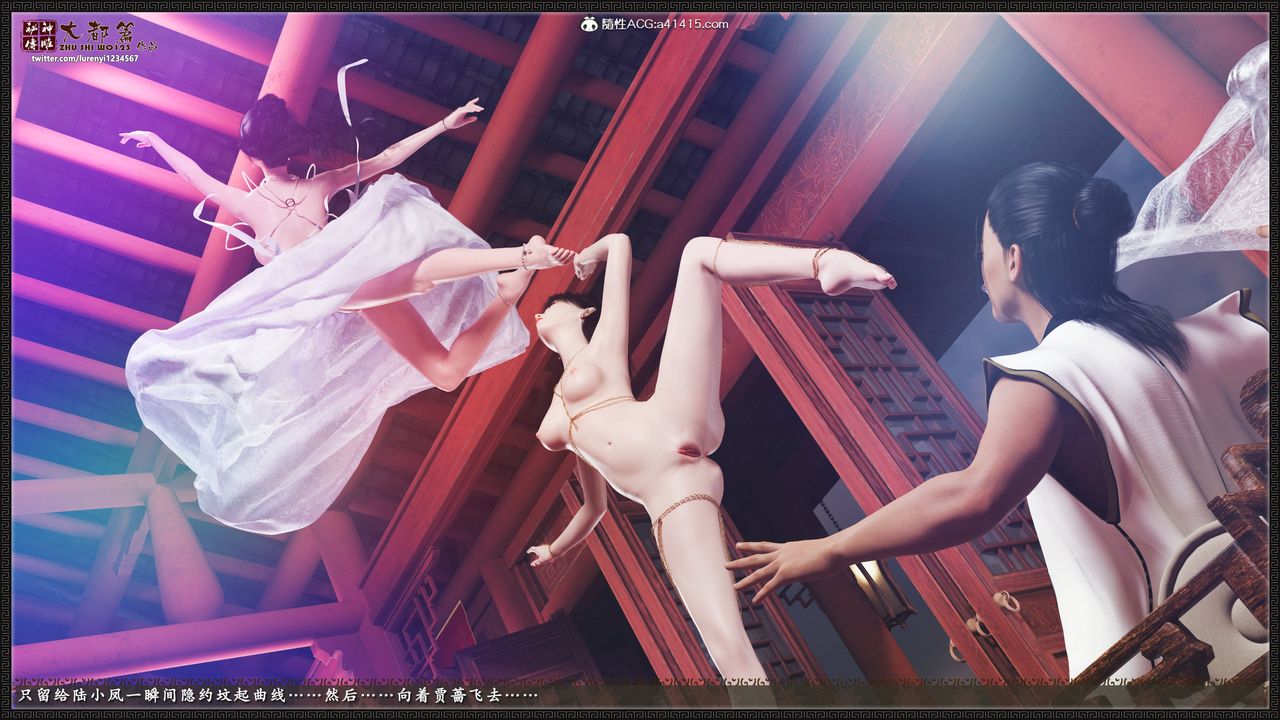Click the ZHU SHI WO123 signature mark
This screenshot has width=1280, height=720.
tap(95, 47)
